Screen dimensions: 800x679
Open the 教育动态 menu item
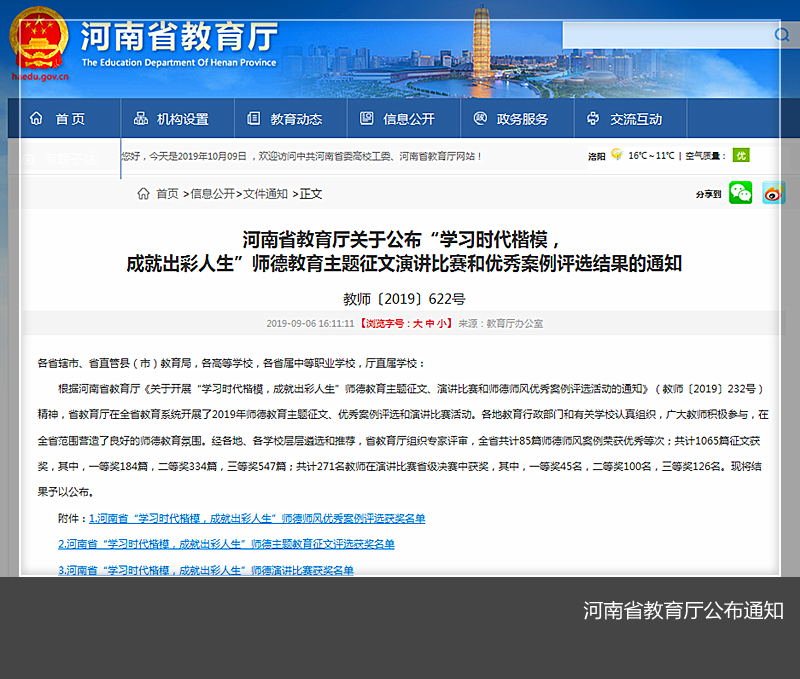[296, 119]
